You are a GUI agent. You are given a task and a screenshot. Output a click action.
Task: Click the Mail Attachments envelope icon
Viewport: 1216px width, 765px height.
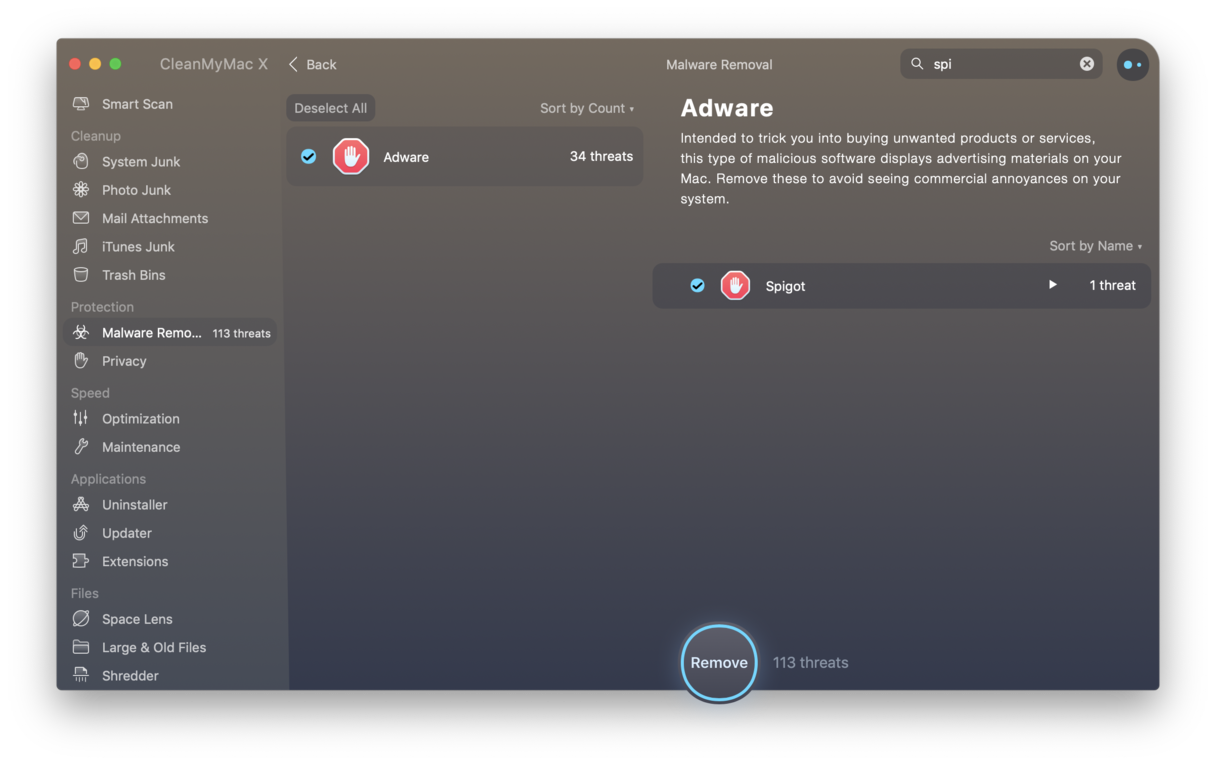point(81,218)
